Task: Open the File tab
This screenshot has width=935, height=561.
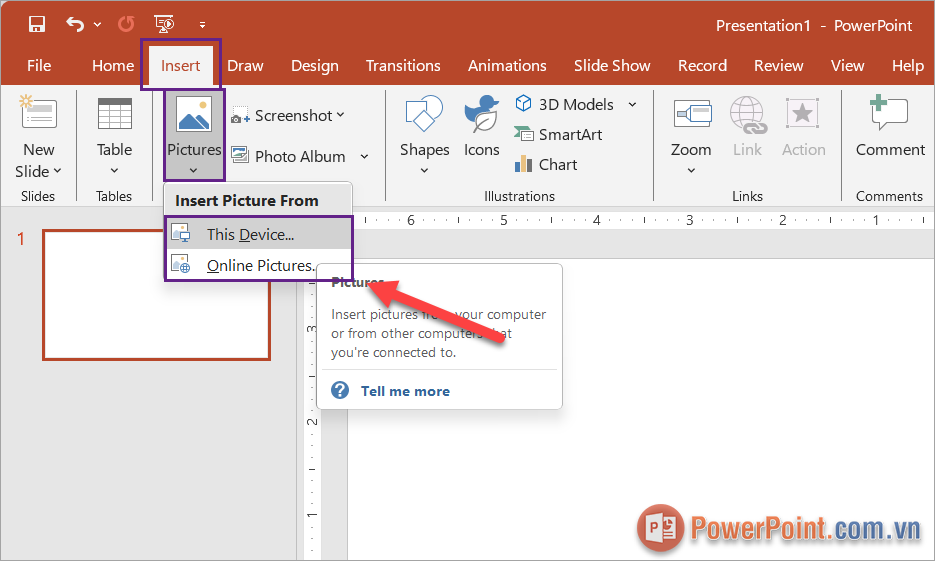Action: 39,66
